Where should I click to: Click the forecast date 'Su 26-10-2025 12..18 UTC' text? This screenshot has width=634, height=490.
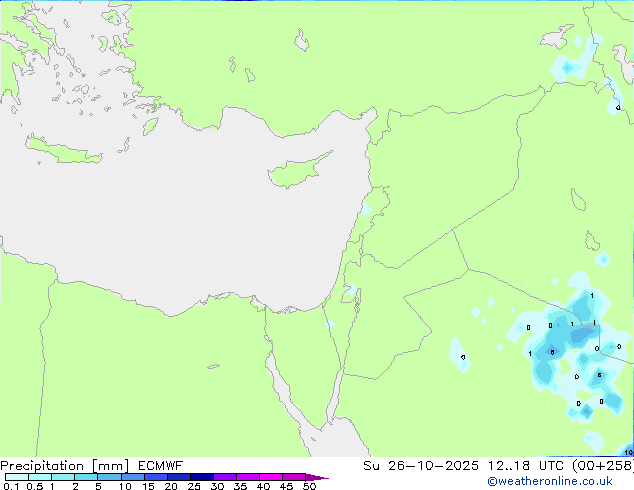point(463,466)
